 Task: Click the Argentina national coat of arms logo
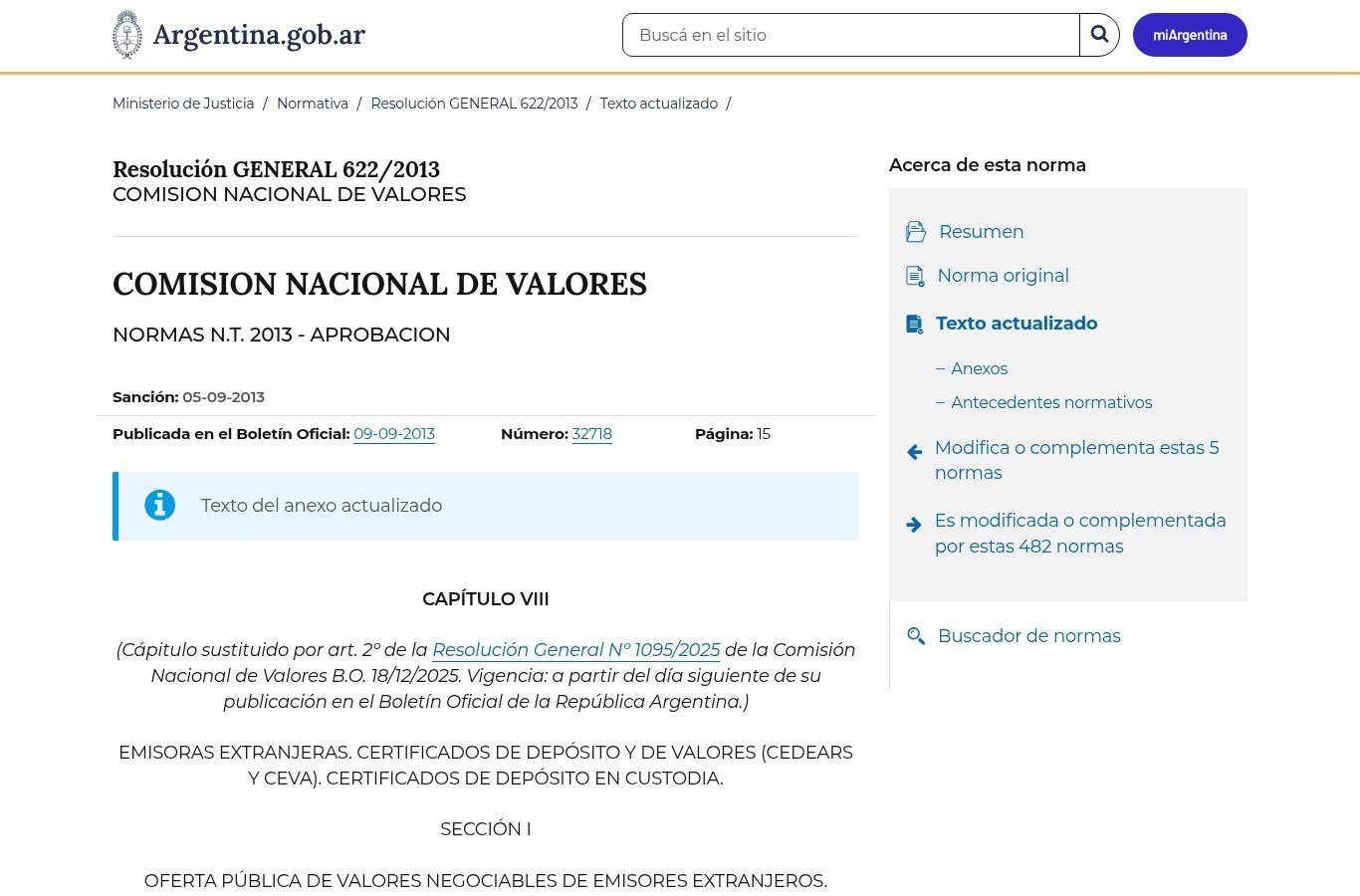[x=126, y=35]
